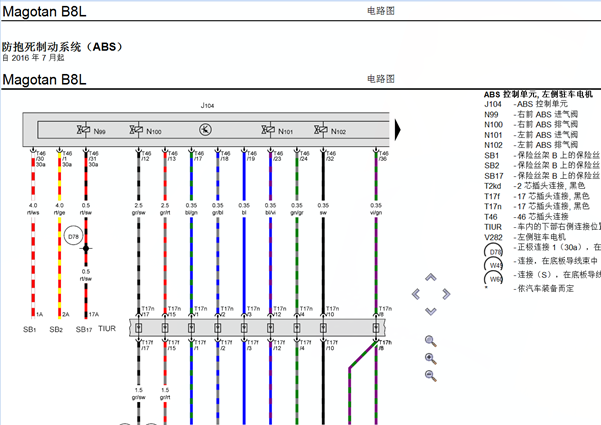601x425 pixels.
Task: Select the legend row 'N101 -左前 ABS 进气阀'
Action: (531, 135)
